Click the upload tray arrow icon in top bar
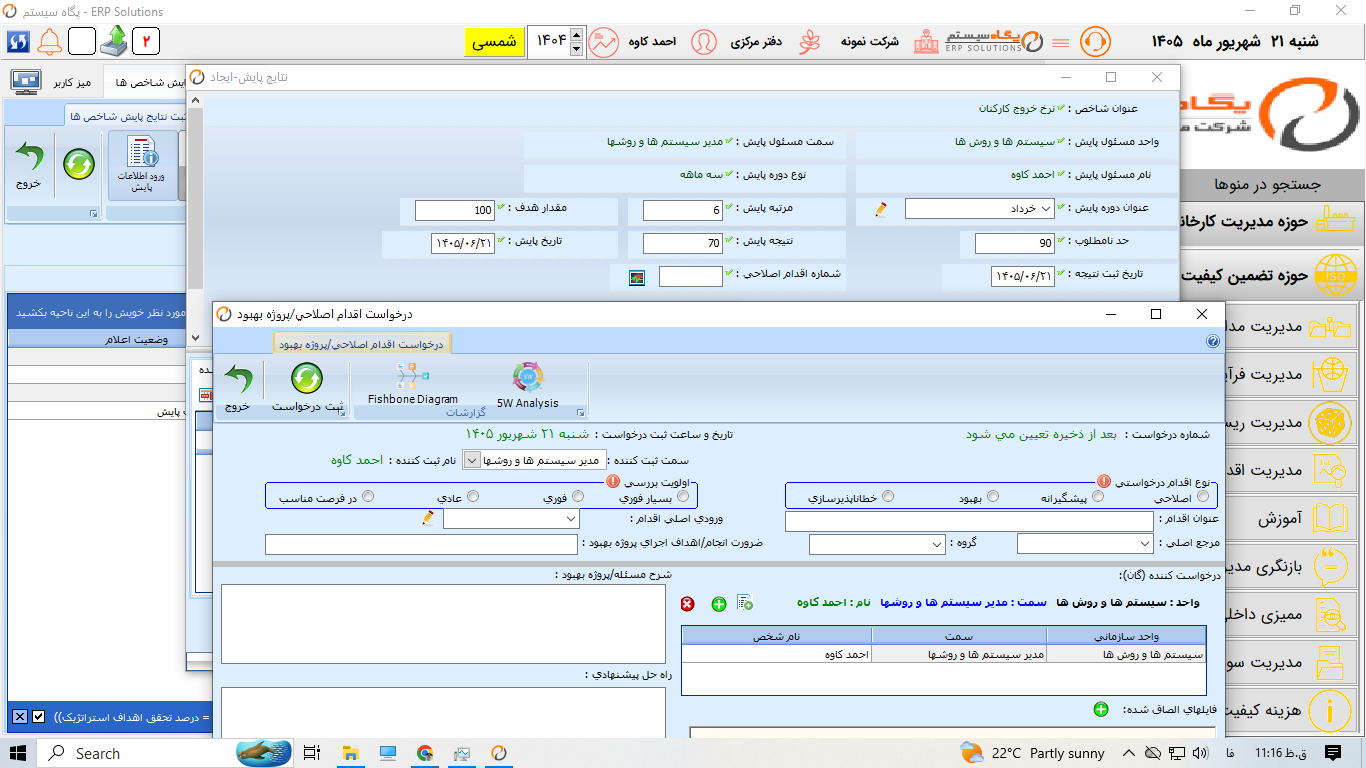This screenshot has width=1366, height=768. click(114, 41)
